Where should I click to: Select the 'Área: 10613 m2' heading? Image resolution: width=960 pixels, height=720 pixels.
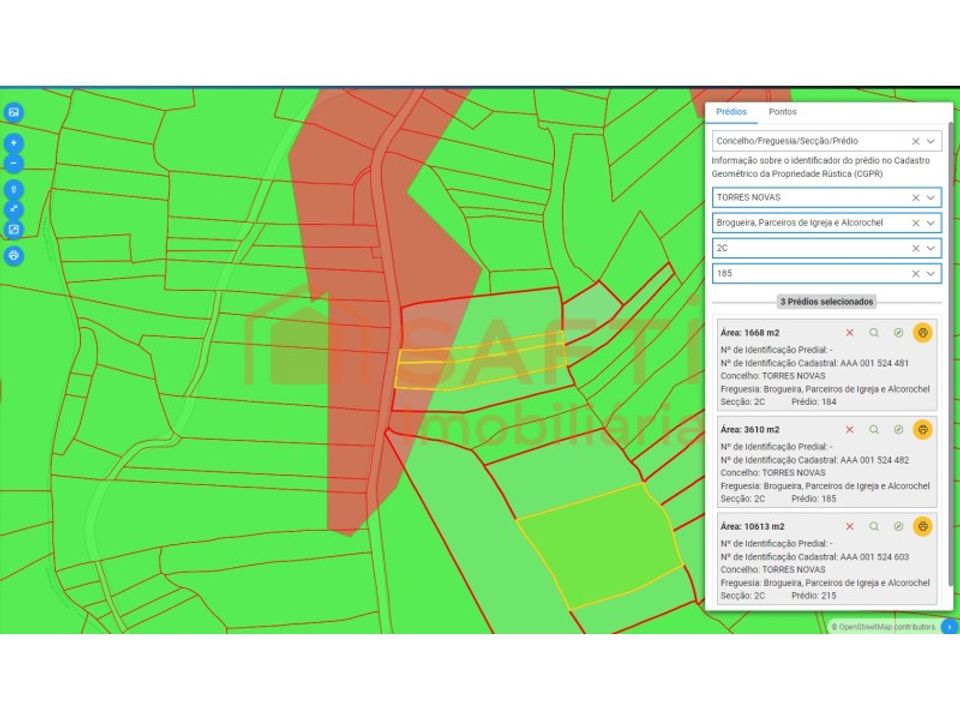coord(752,527)
